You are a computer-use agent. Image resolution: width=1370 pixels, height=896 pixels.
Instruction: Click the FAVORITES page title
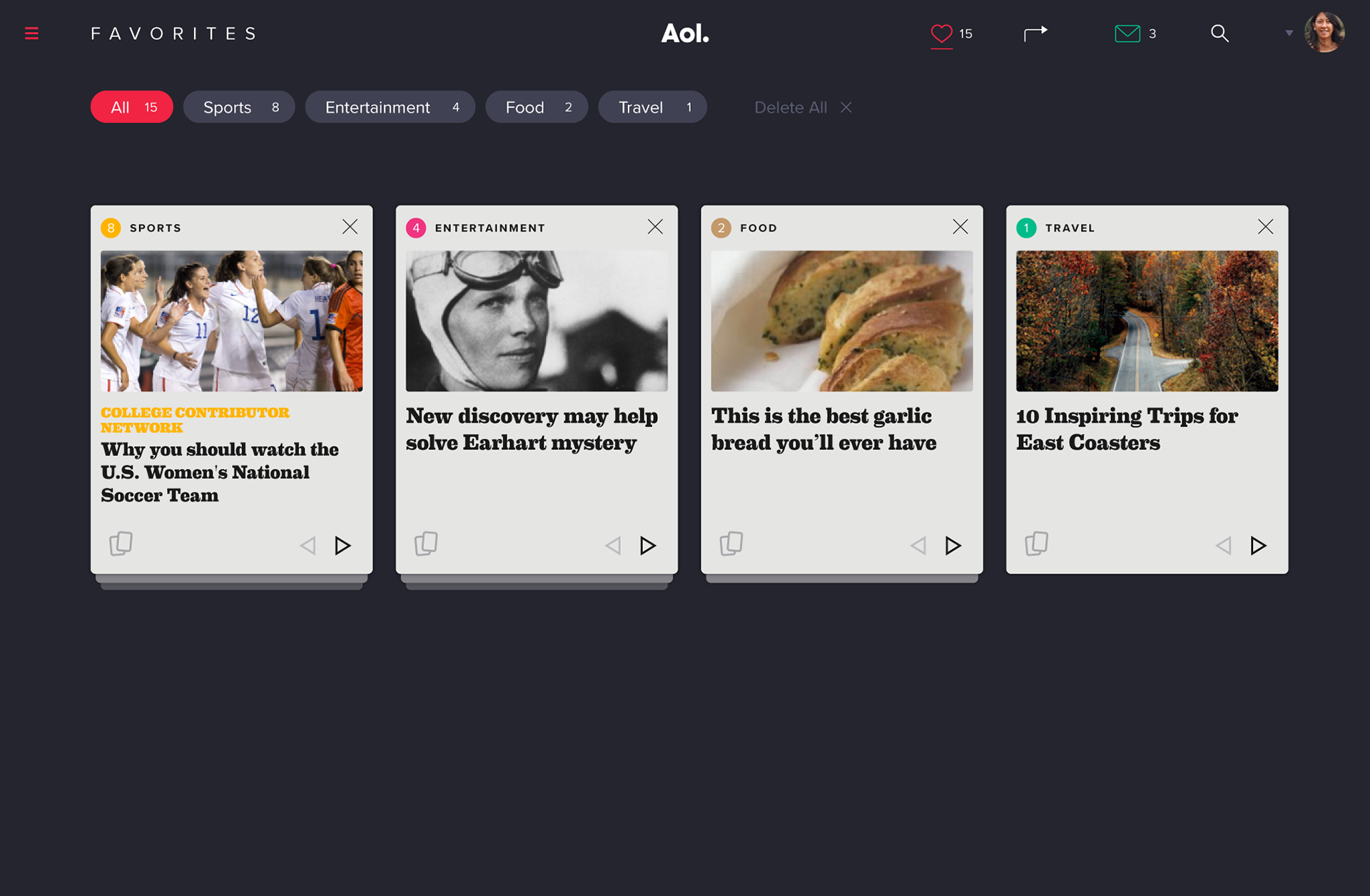pyautogui.click(x=173, y=34)
